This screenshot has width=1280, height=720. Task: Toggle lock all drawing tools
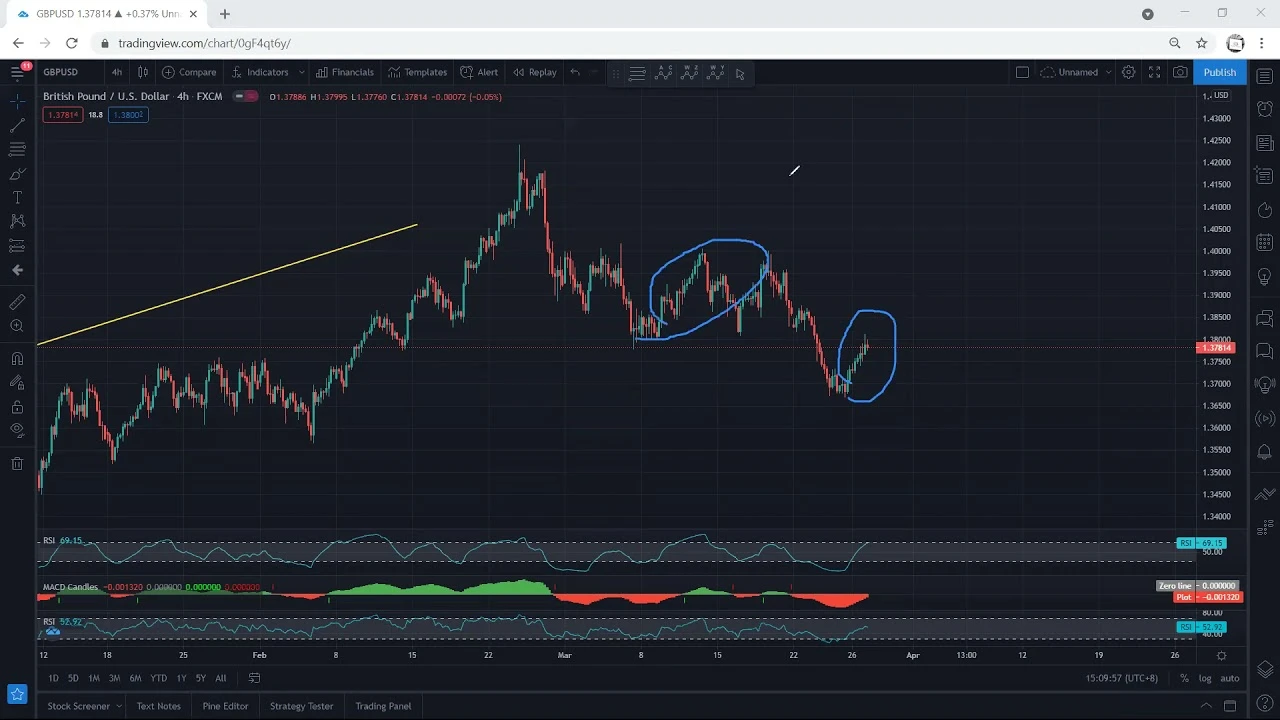(x=17, y=407)
